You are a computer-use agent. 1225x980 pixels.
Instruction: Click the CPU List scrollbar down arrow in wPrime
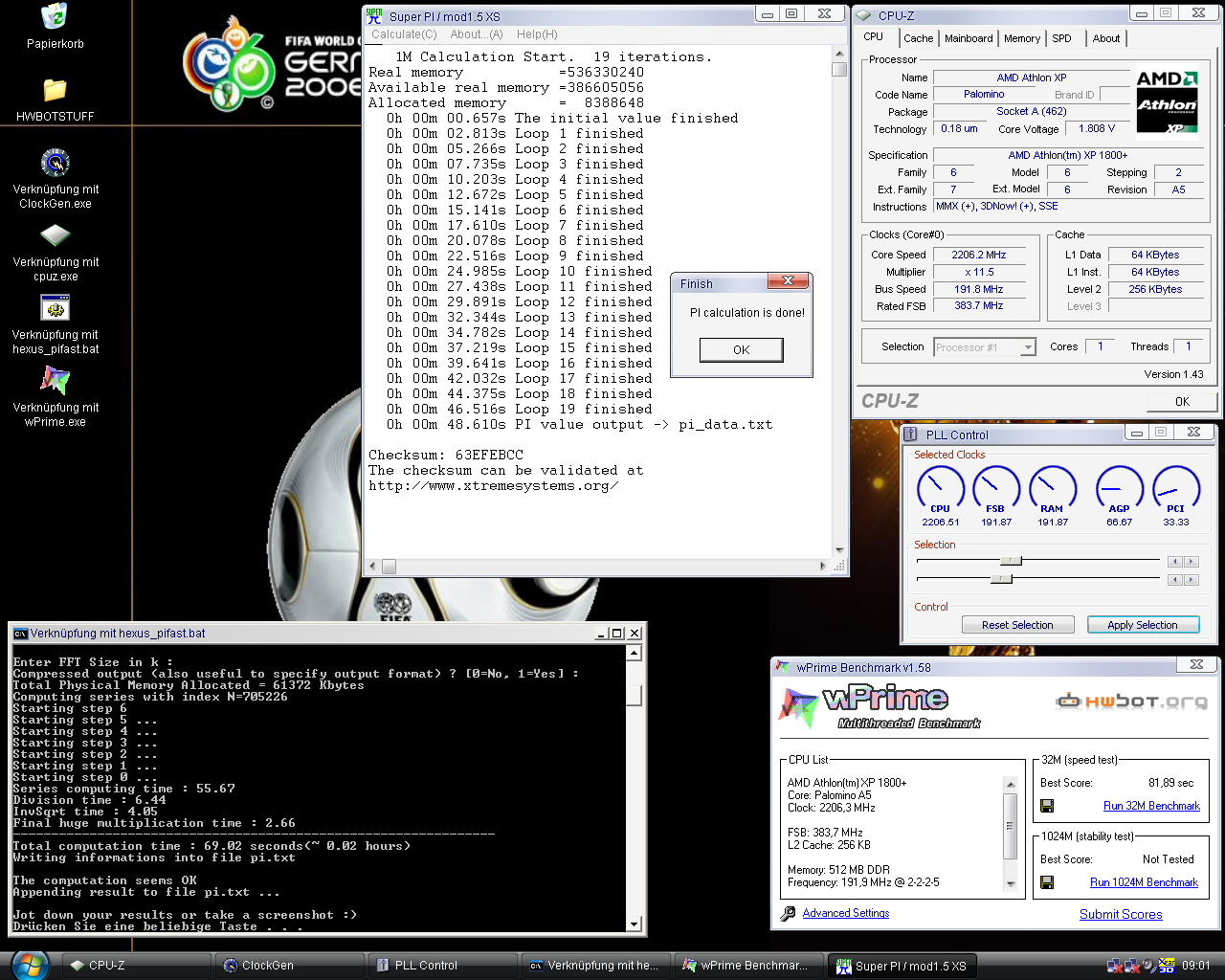1010,884
